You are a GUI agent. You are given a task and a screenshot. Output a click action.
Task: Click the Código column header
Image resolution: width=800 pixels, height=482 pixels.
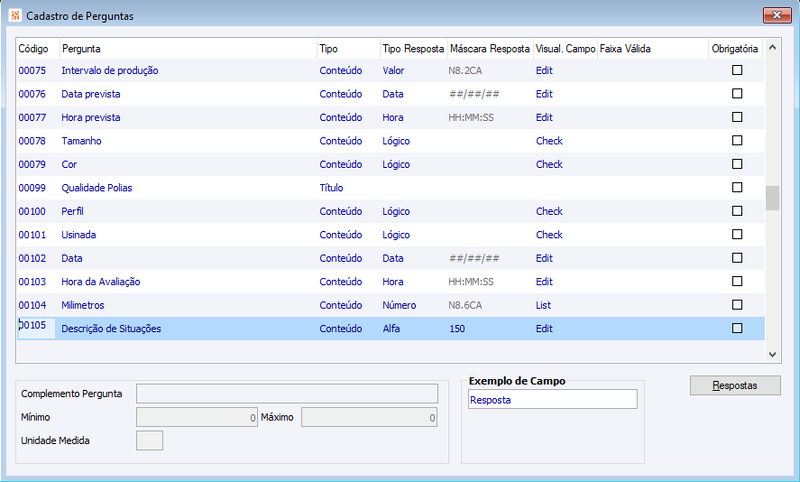(33, 49)
